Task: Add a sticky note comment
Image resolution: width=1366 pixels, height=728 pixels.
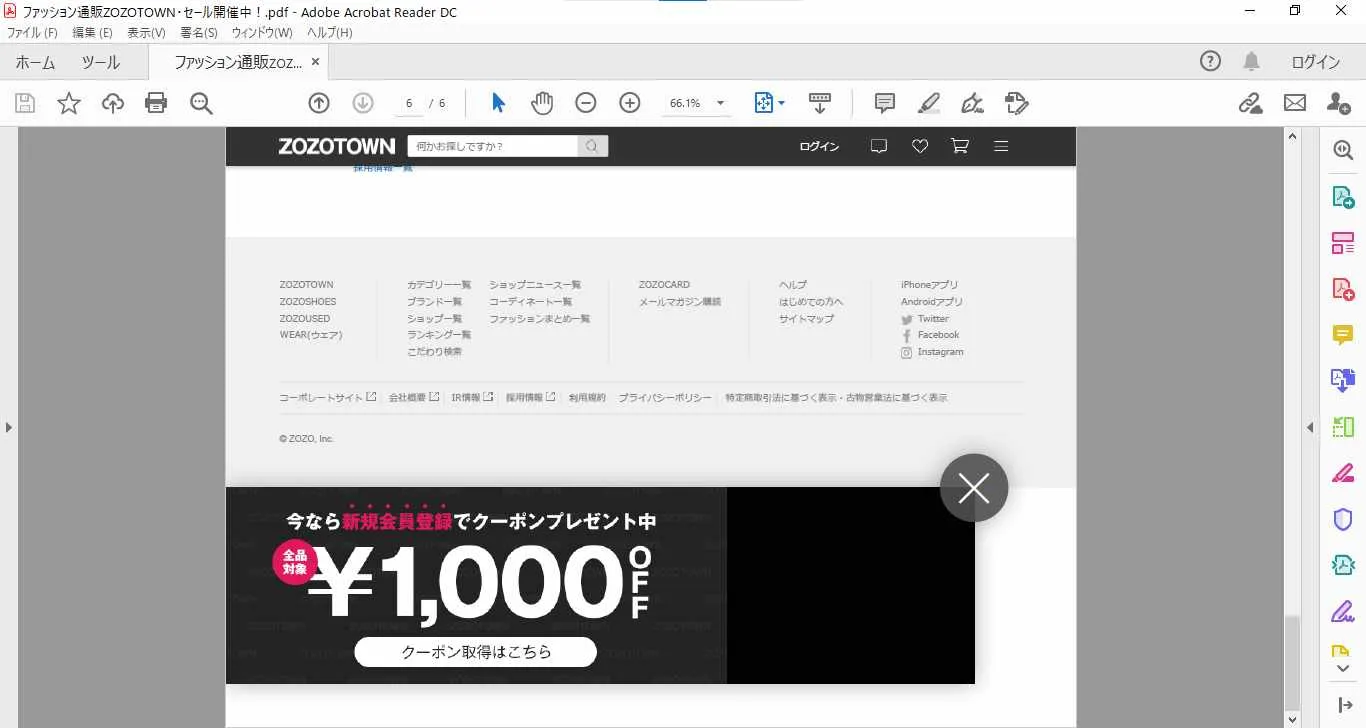Action: [x=885, y=103]
